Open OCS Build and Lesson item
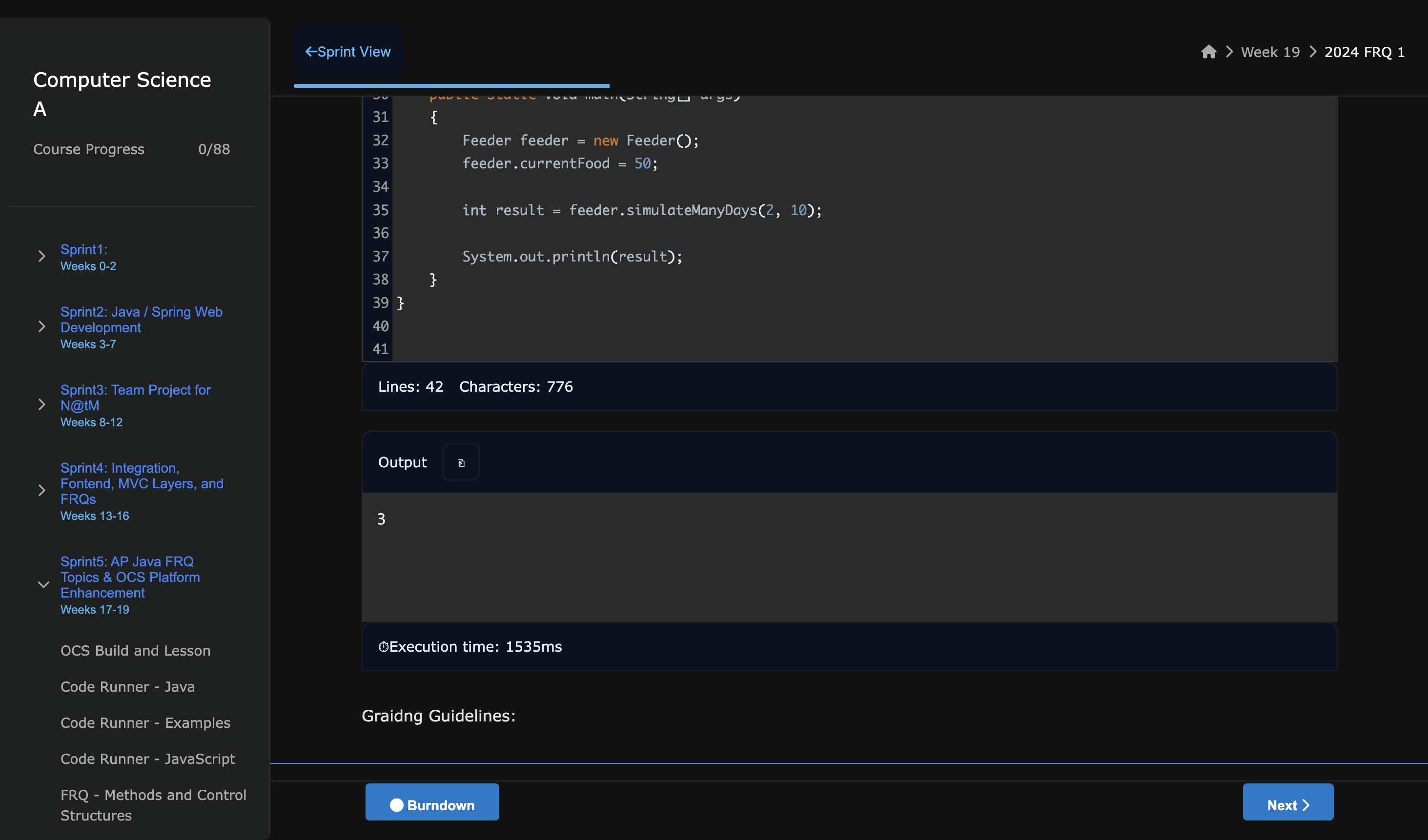The height and width of the screenshot is (840, 1428). click(x=136, y=651)
